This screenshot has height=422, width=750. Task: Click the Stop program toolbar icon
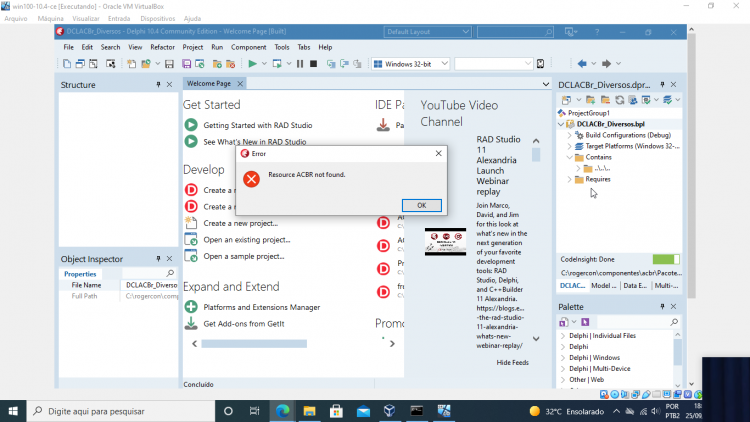(313, 64)
